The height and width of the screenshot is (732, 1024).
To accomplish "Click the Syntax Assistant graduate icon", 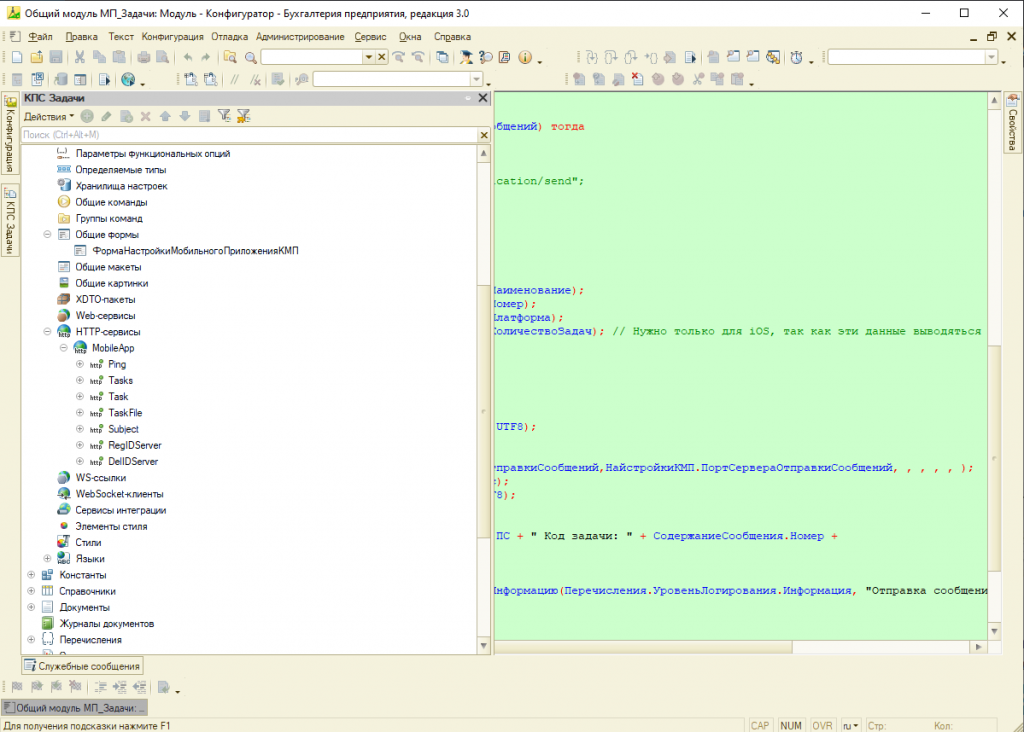I will [466, 58].
